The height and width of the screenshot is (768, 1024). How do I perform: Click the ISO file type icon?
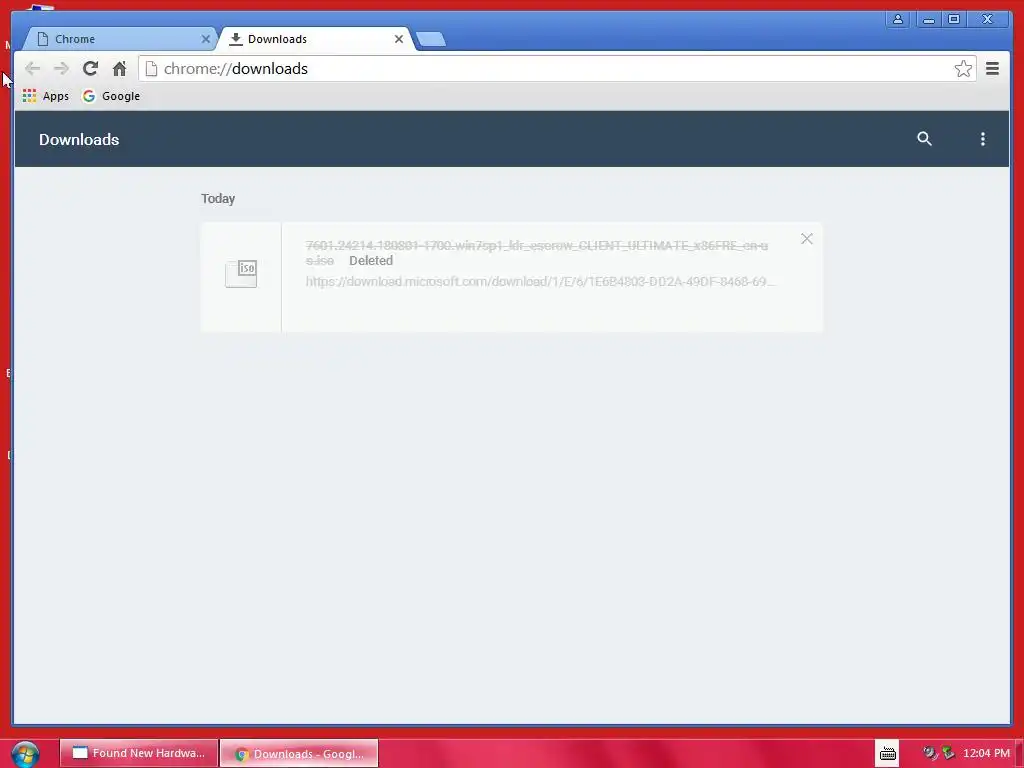click(241, 274)
